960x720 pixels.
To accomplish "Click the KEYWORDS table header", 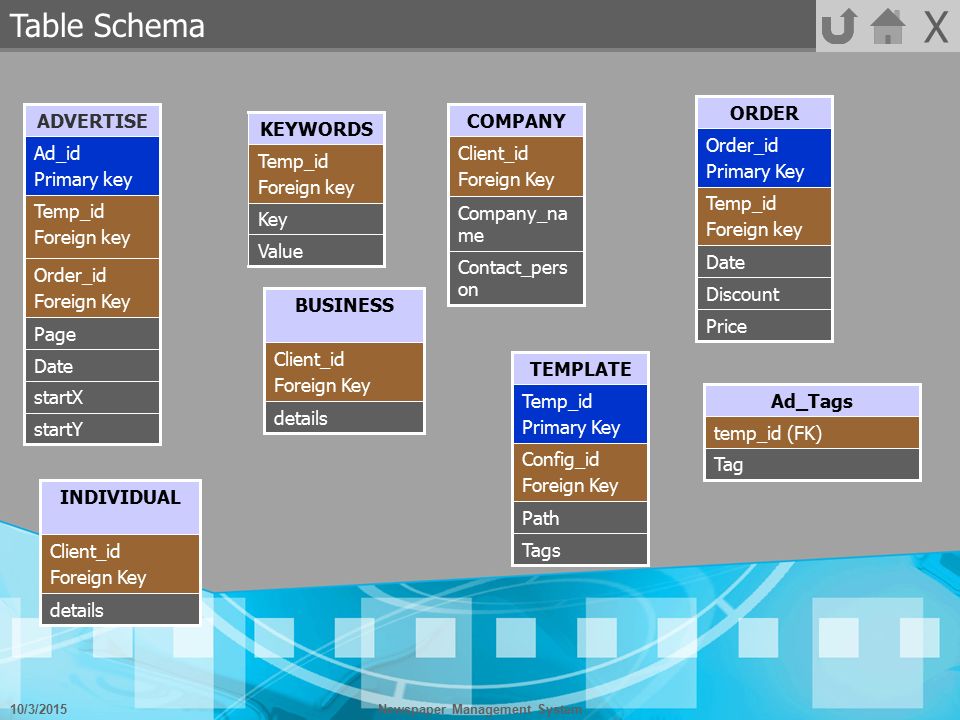I will tap(316, 129).
